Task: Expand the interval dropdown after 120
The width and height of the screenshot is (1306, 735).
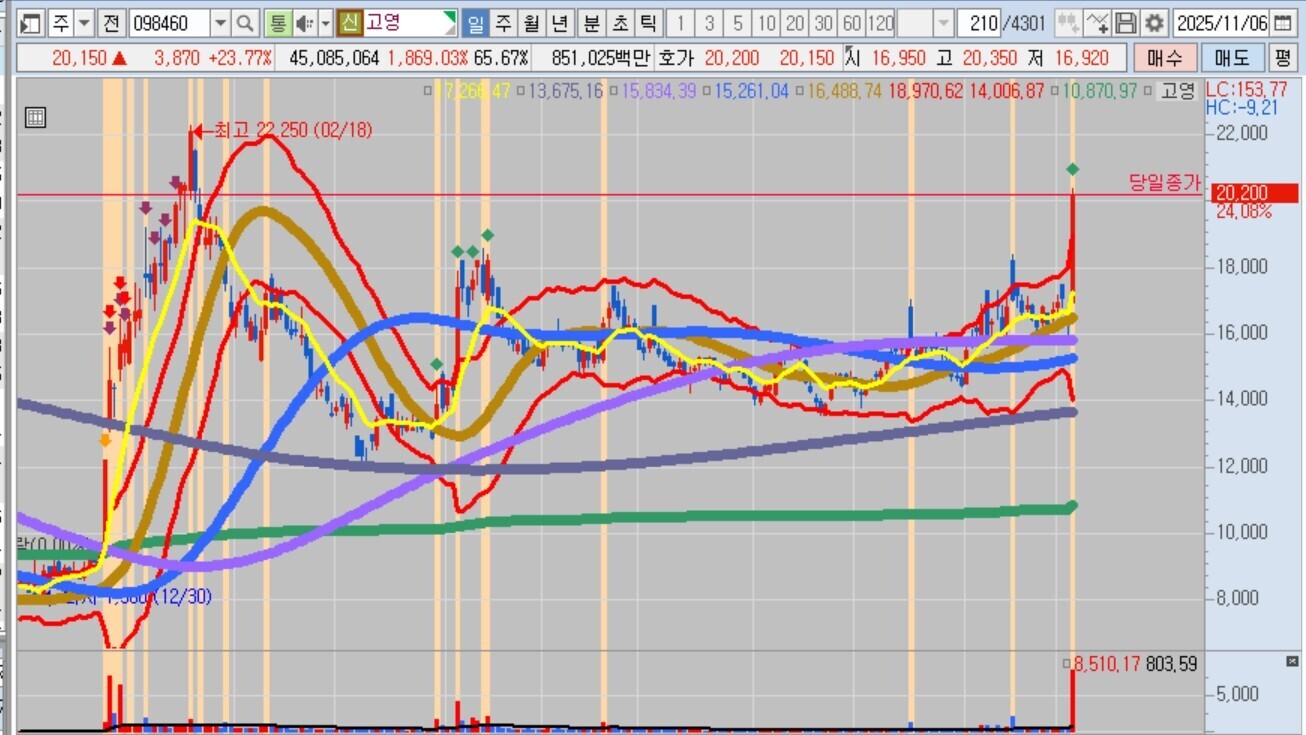Action: [943, 23]
